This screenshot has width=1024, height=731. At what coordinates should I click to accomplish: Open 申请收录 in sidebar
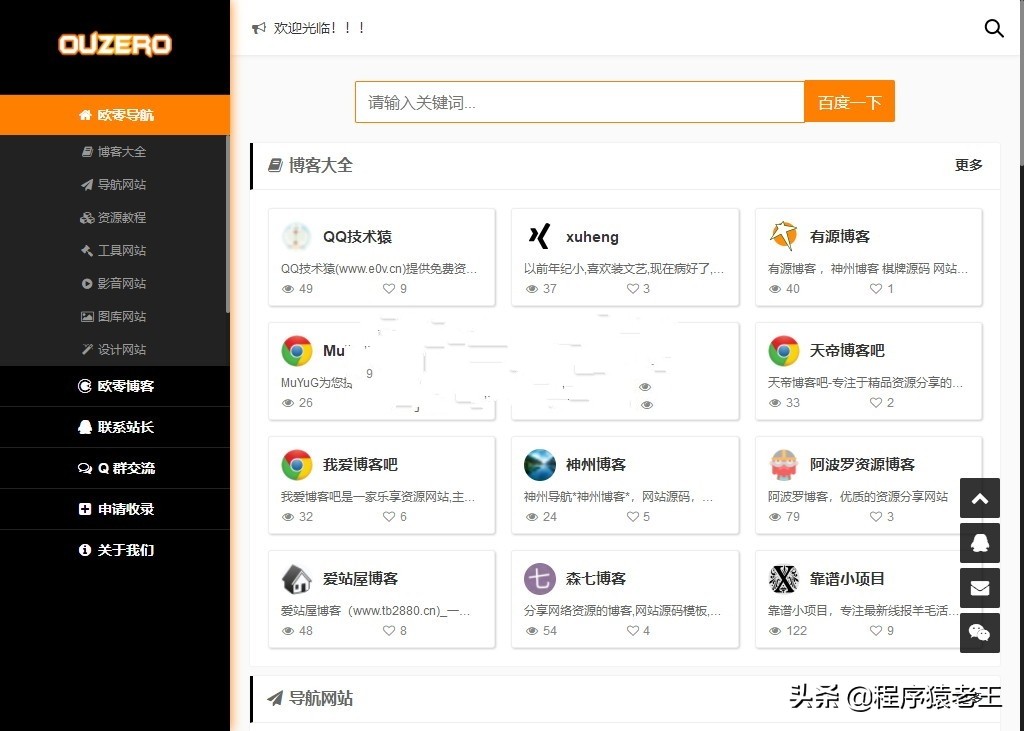(115, 509)
